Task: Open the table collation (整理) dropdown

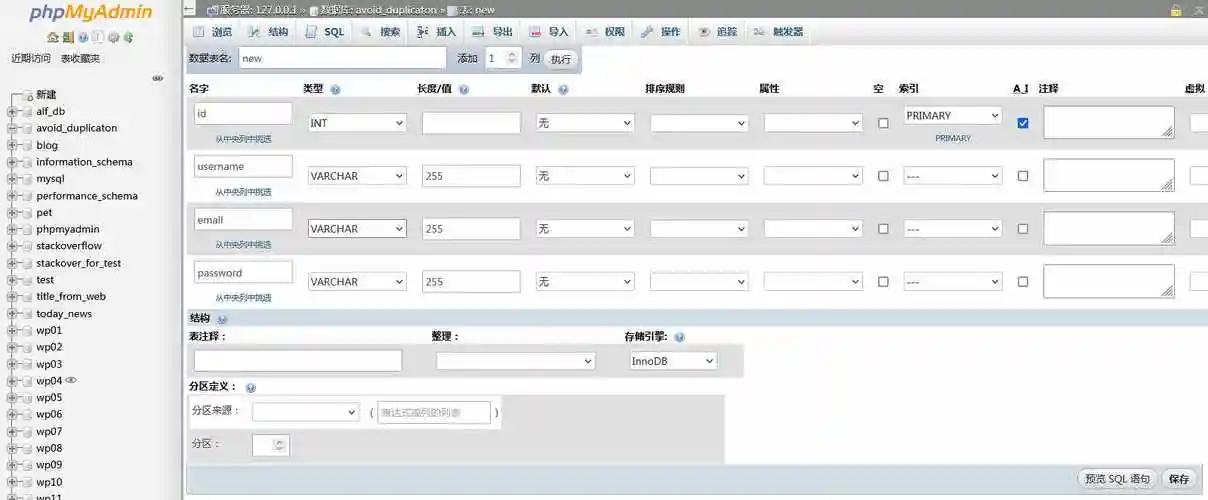Action: [x=516, y=361]
